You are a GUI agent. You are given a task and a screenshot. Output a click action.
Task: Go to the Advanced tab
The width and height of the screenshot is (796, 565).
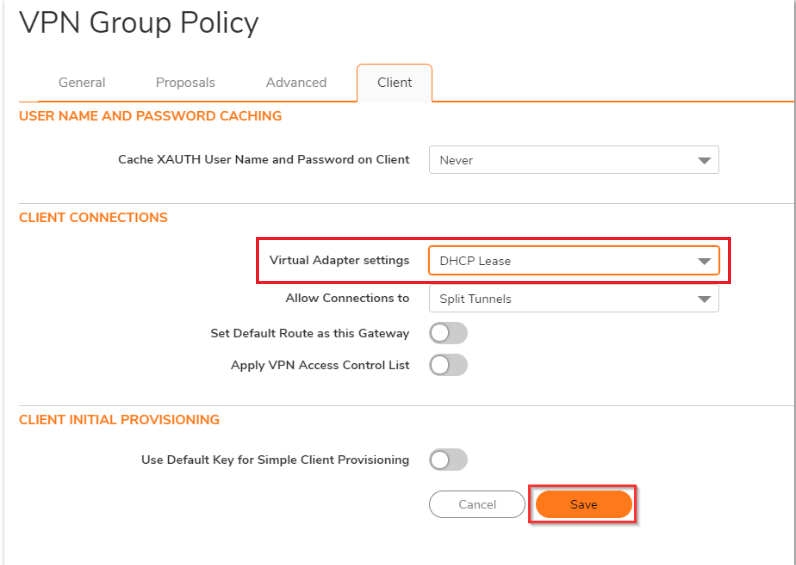tap(296, 83)
